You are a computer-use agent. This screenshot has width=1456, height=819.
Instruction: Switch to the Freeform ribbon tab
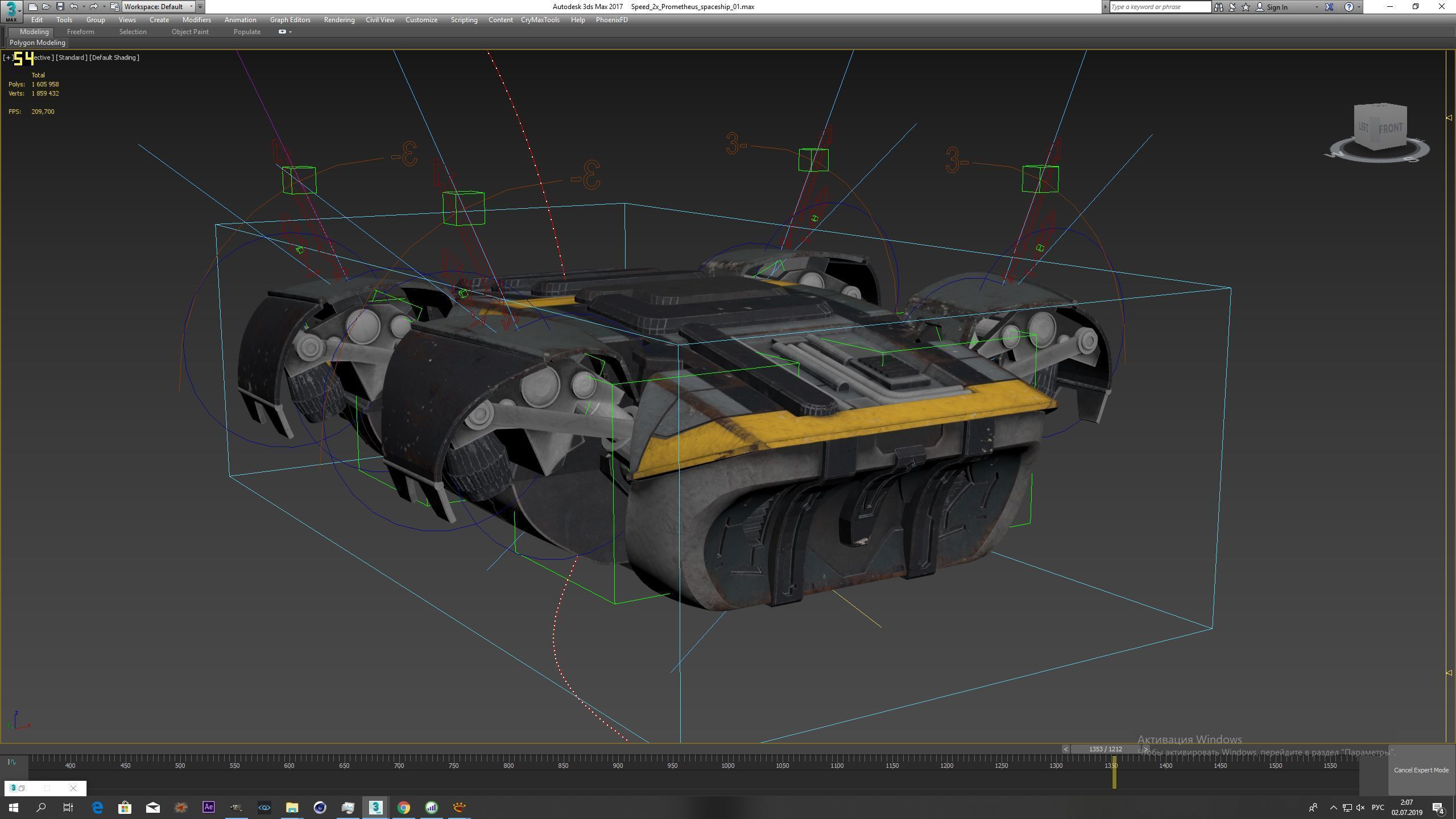pyautogui.click(x=80, y=32)
